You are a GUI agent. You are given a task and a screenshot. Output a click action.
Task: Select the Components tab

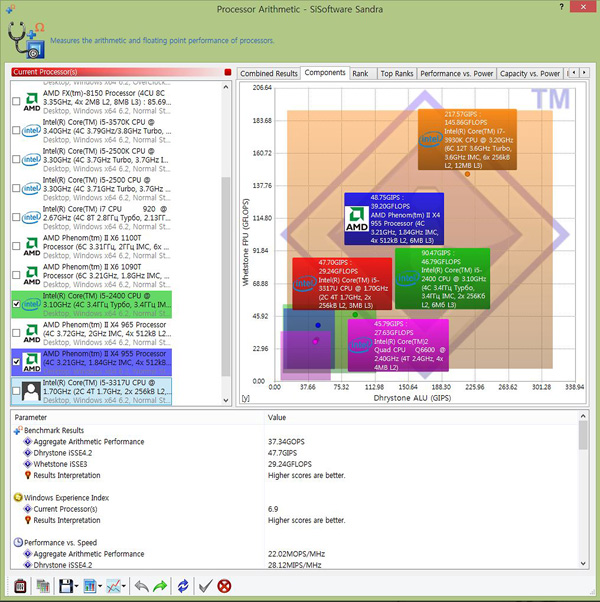tap(325, 73)
